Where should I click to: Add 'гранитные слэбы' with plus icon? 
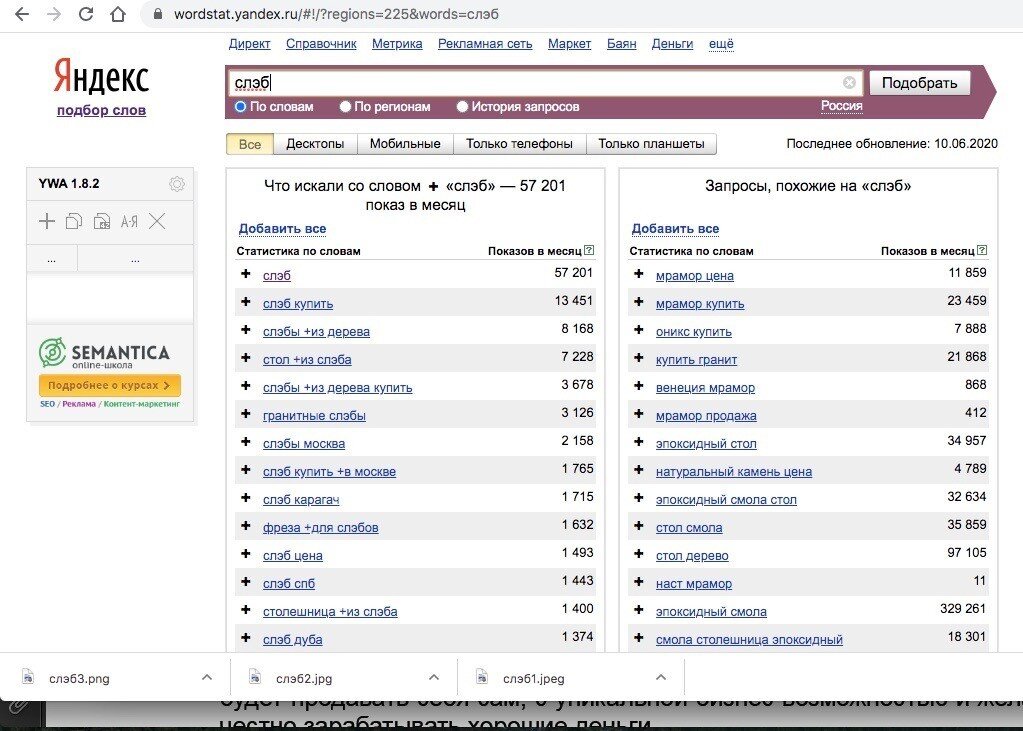(x=246, y=414)
